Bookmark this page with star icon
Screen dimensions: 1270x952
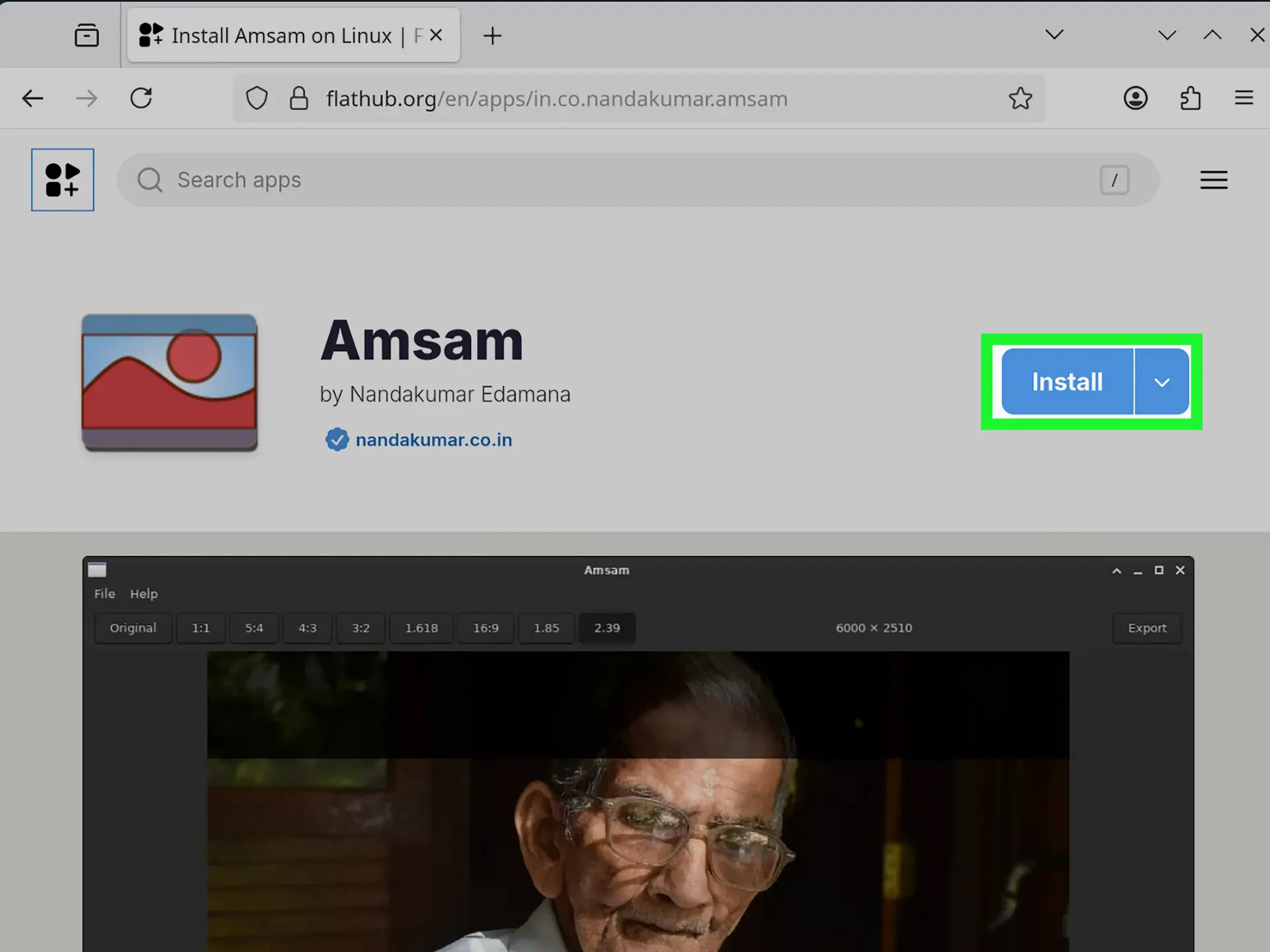[x=1020, y=99]
